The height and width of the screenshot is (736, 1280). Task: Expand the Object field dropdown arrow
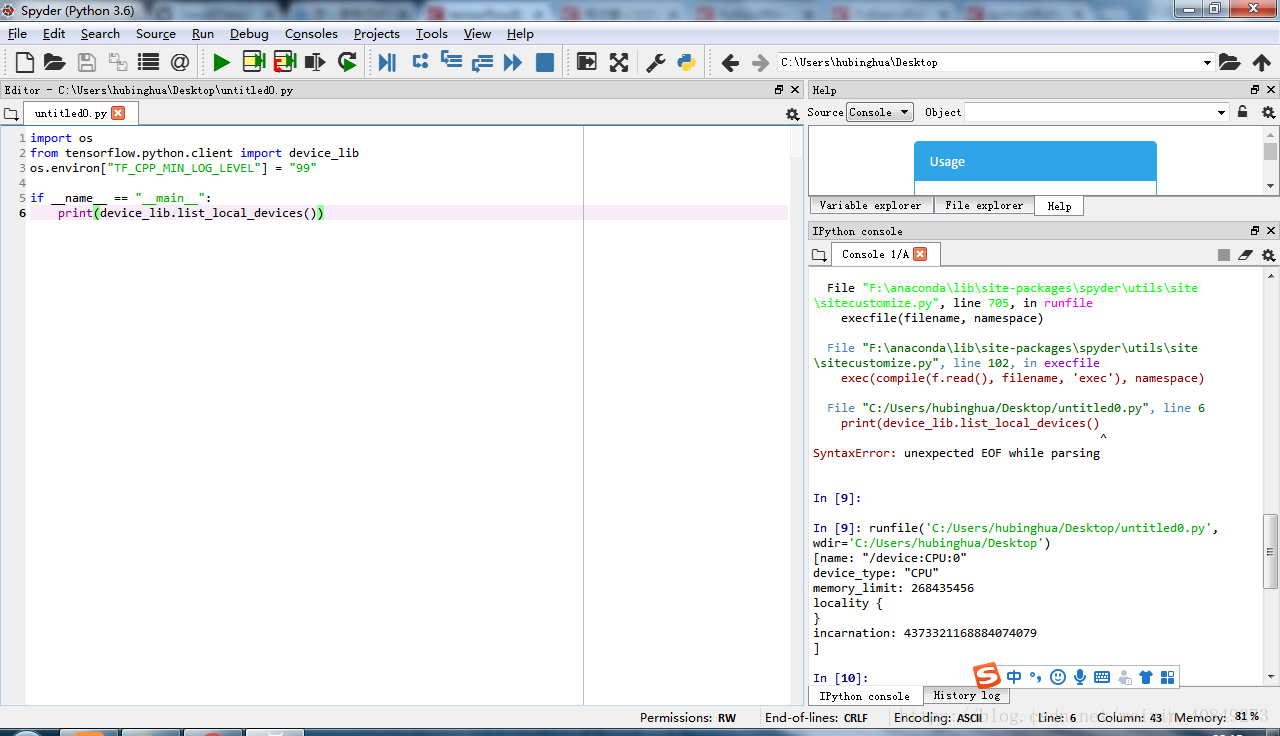(1222, 113)
